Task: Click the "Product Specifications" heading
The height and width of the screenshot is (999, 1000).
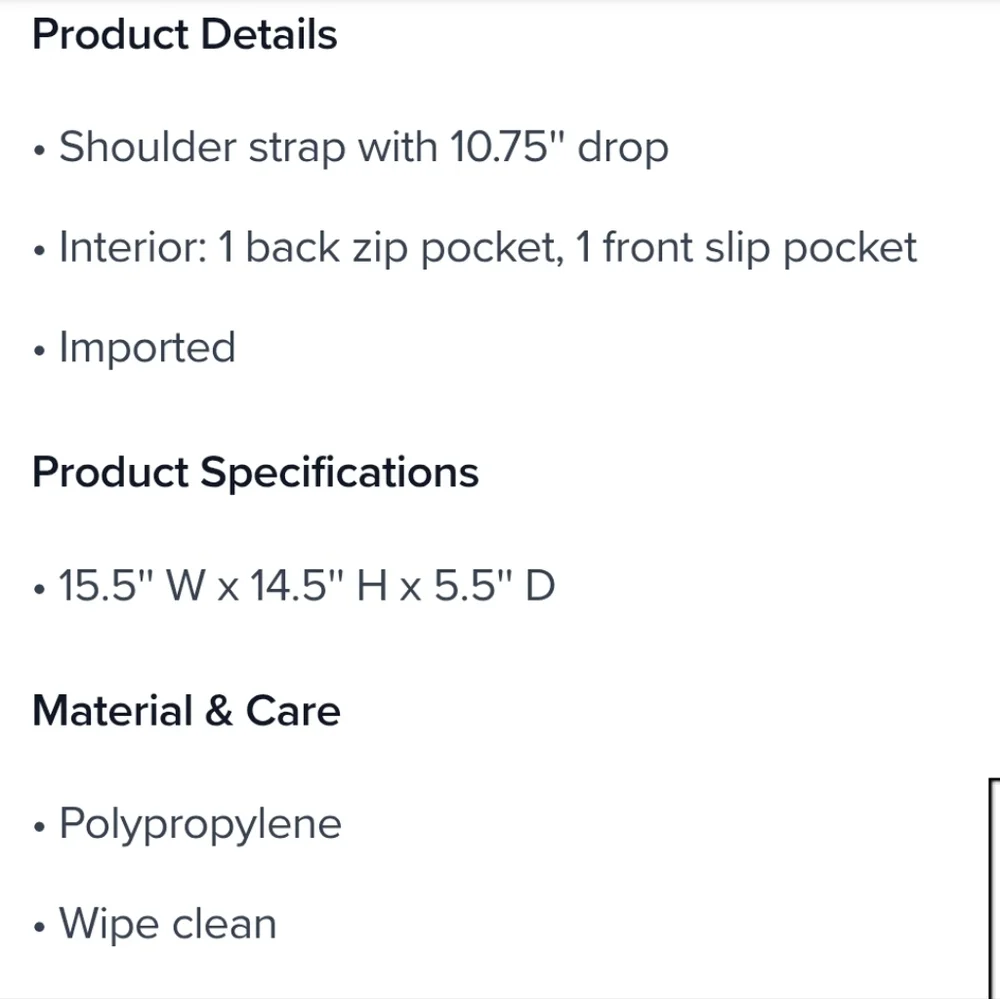Action: pos(255,472)
